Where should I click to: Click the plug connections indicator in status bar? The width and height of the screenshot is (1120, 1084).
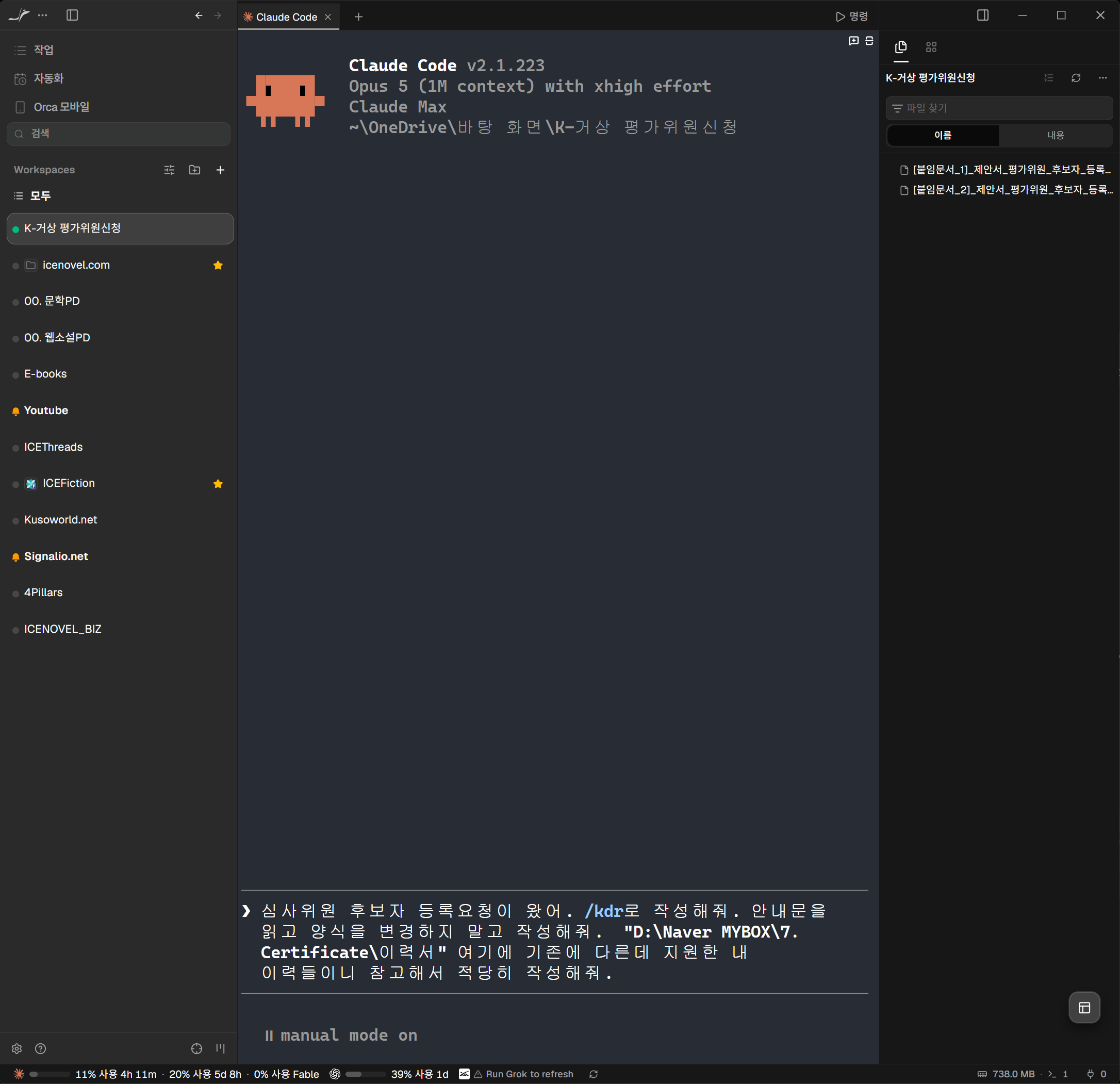click(1096, 1074)
